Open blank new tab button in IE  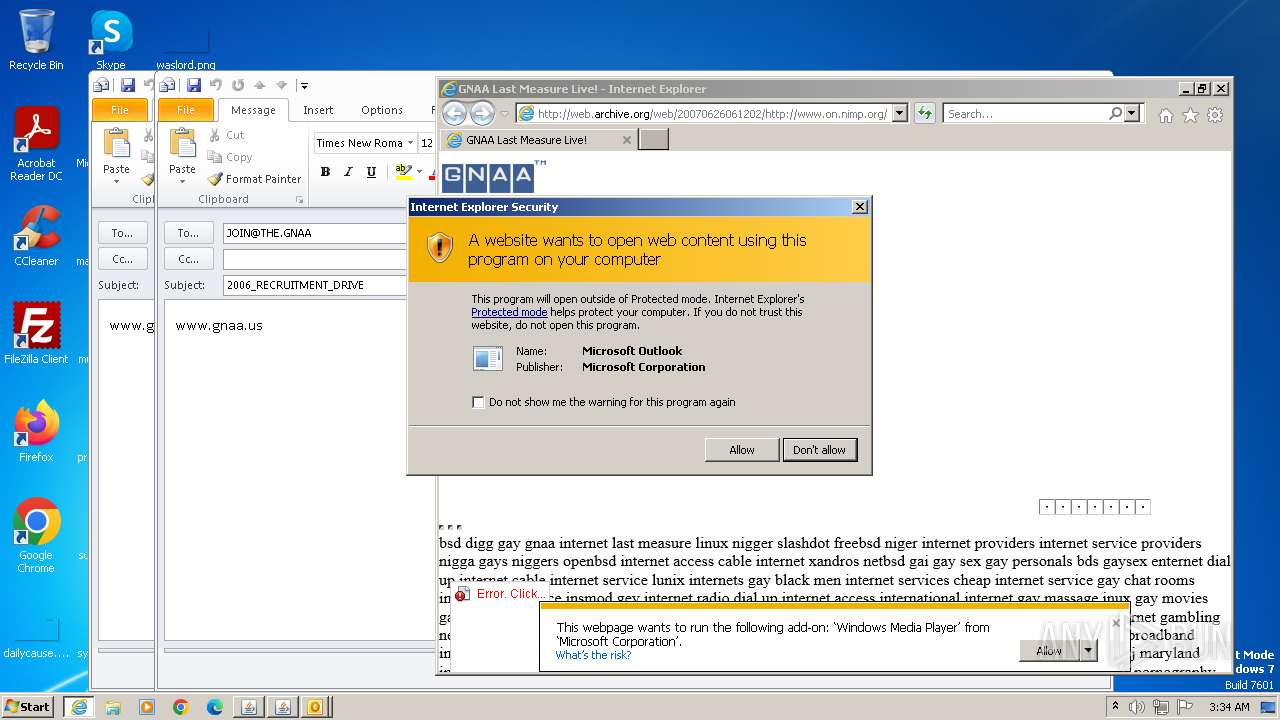[653, 140]
